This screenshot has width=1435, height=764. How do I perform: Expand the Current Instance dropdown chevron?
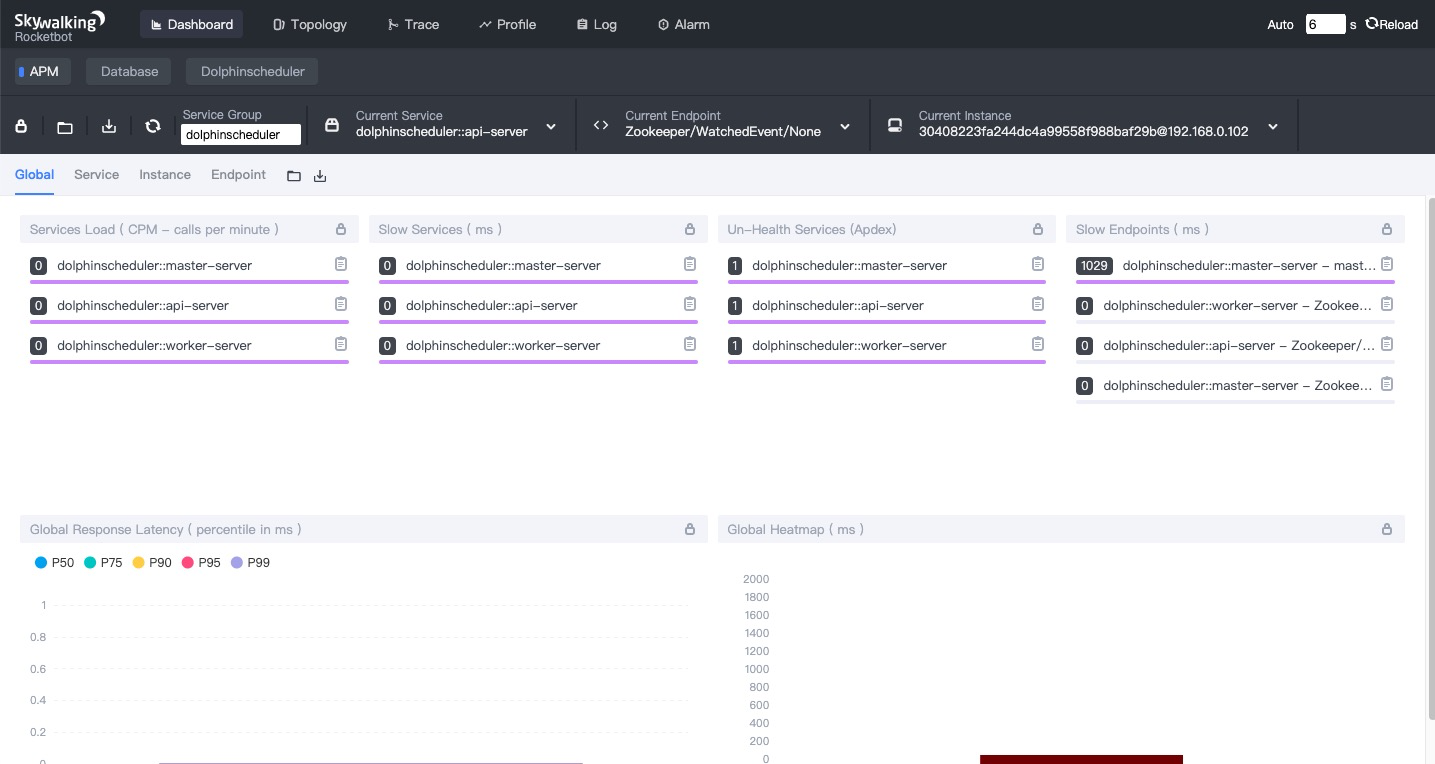click(x=1273, y=127)
